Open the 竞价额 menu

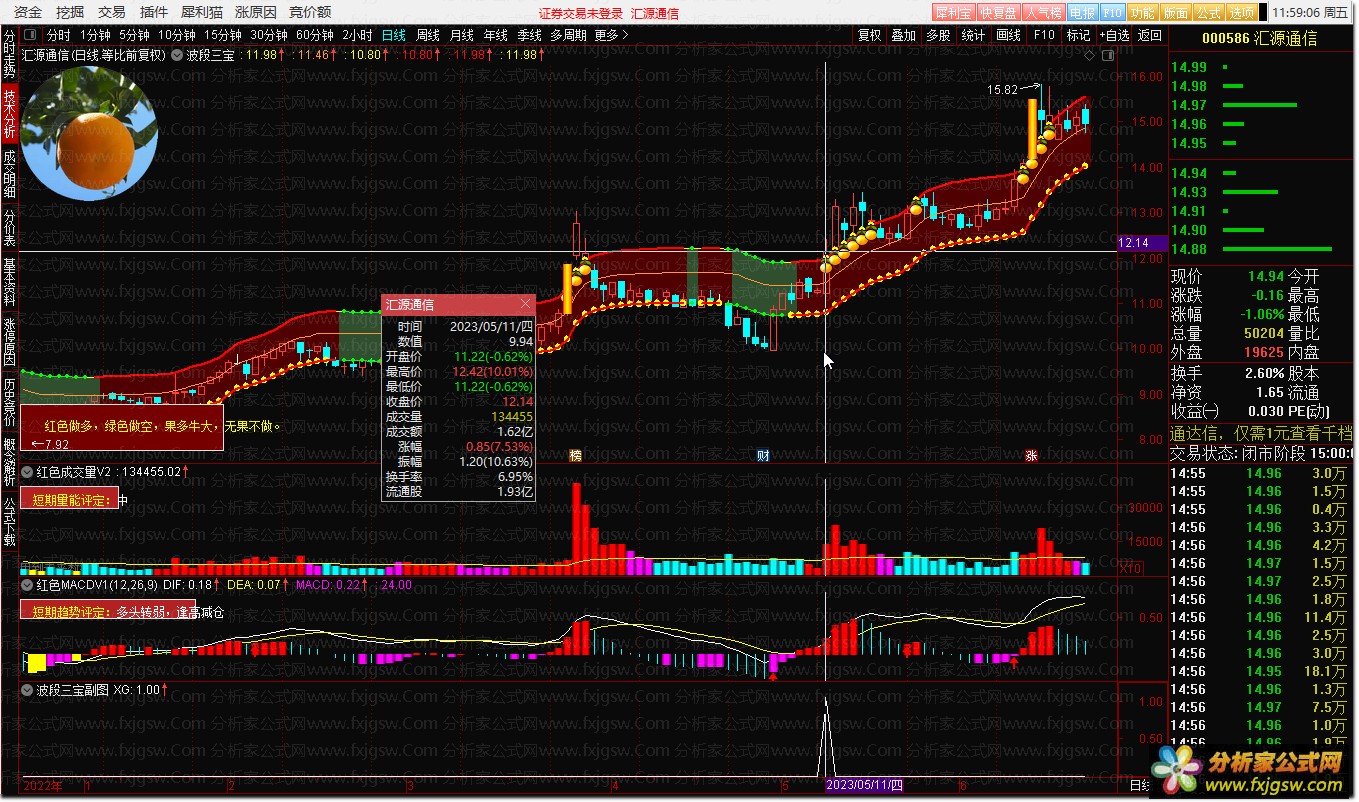tap(310, 13)
